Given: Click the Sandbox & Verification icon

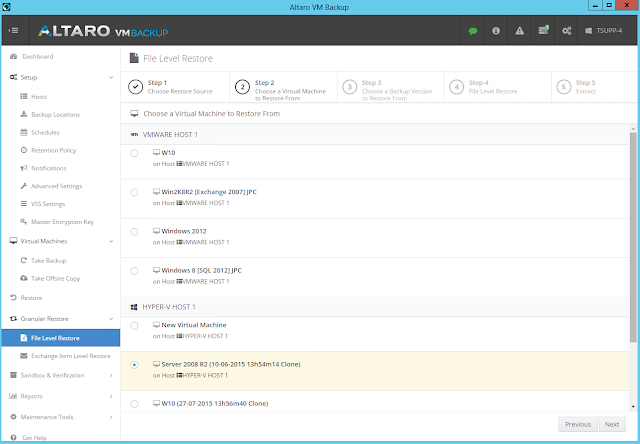Looking at the screenshot, I should tap(13, 375).
